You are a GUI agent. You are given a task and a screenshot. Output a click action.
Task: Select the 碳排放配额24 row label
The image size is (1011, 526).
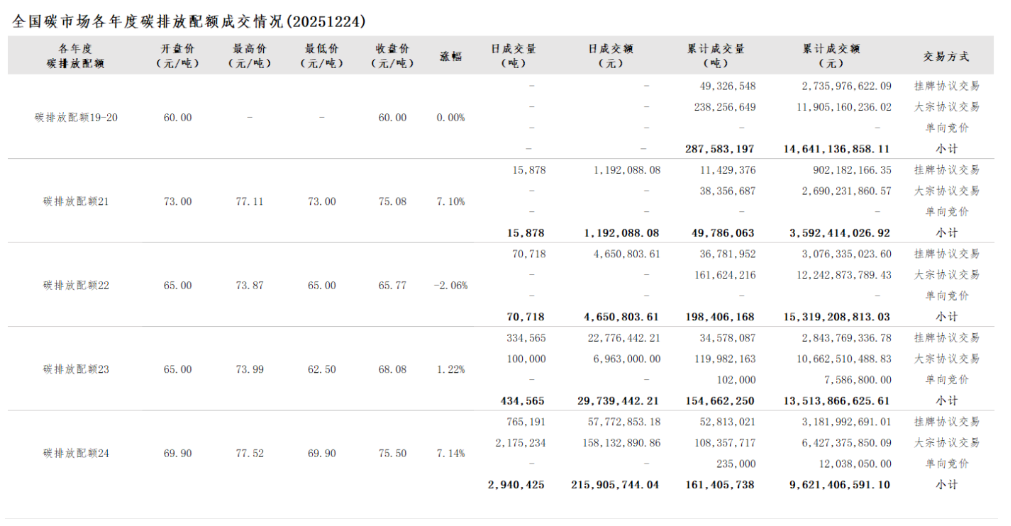coord(76,454)
